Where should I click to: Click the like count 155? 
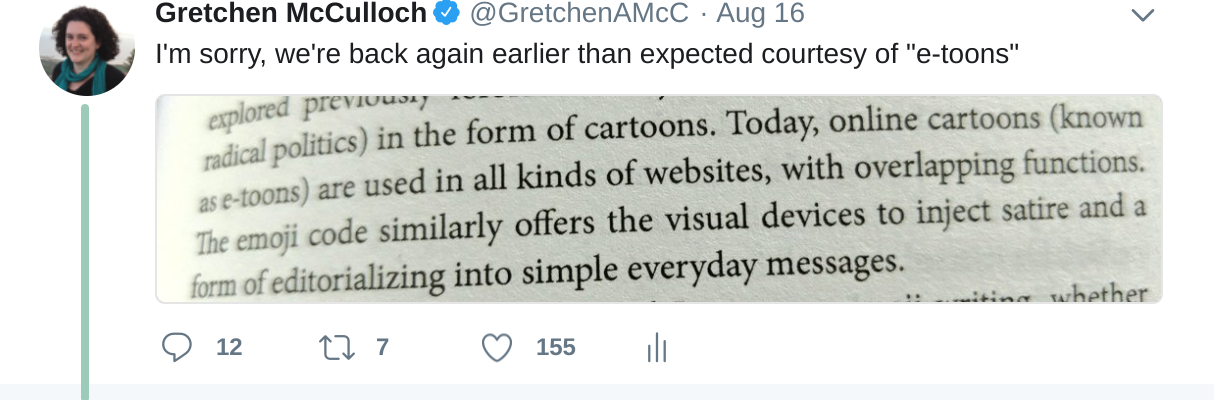[555, 347]
